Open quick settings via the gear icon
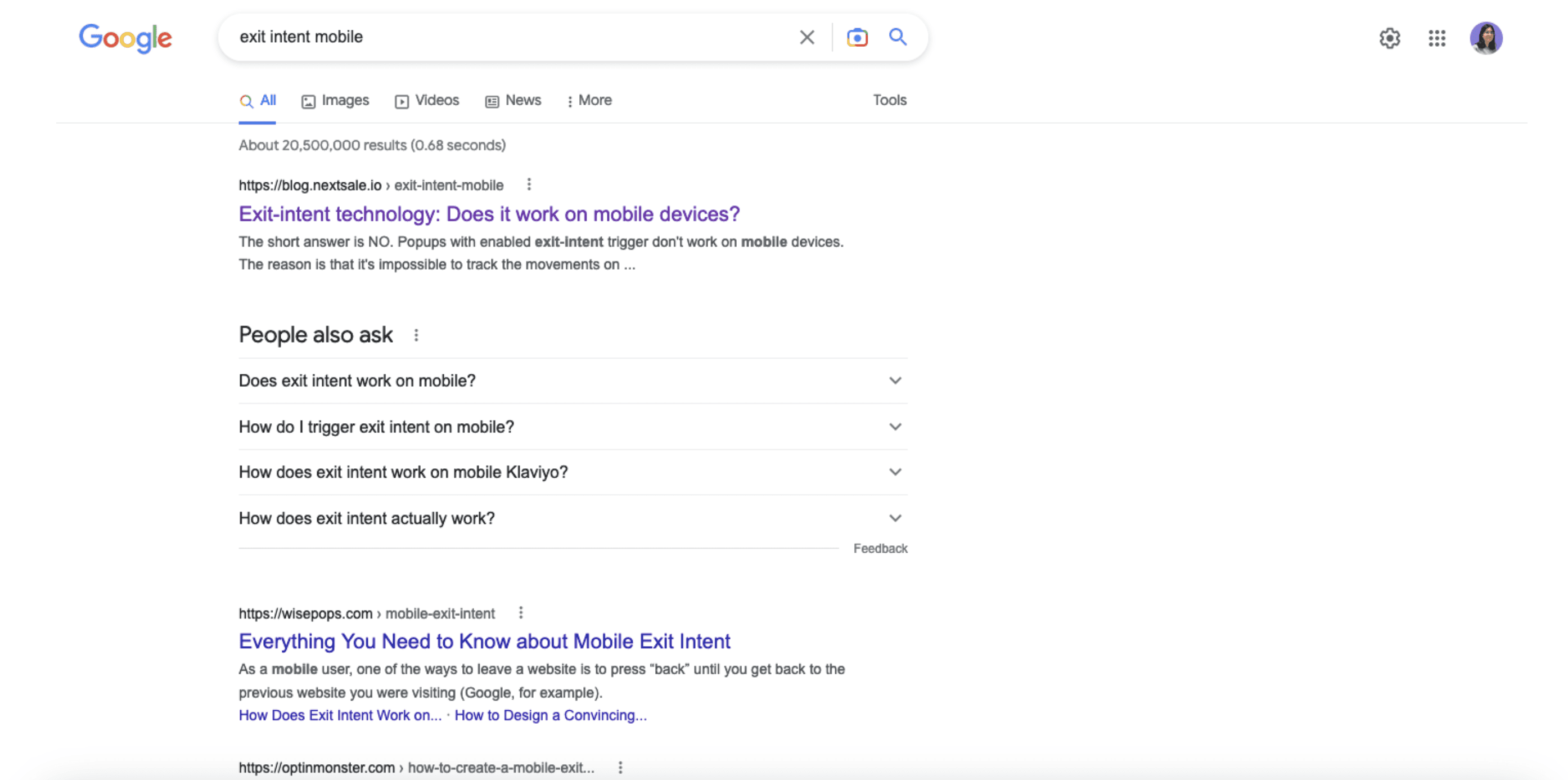This screenshot has width=1568, height=780. [1390, 38]
